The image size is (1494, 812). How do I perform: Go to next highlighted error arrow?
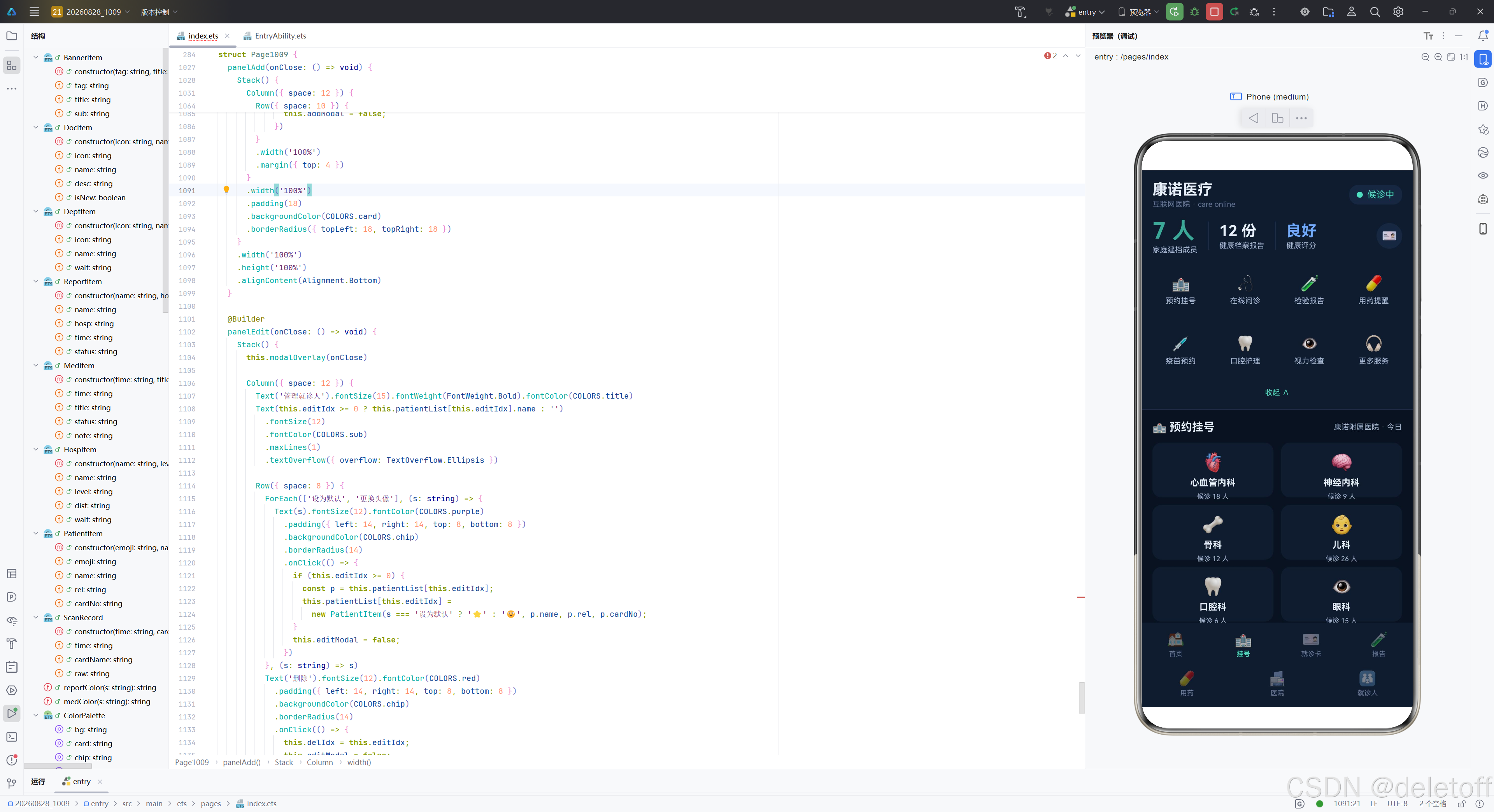[x=1078, y=56]
